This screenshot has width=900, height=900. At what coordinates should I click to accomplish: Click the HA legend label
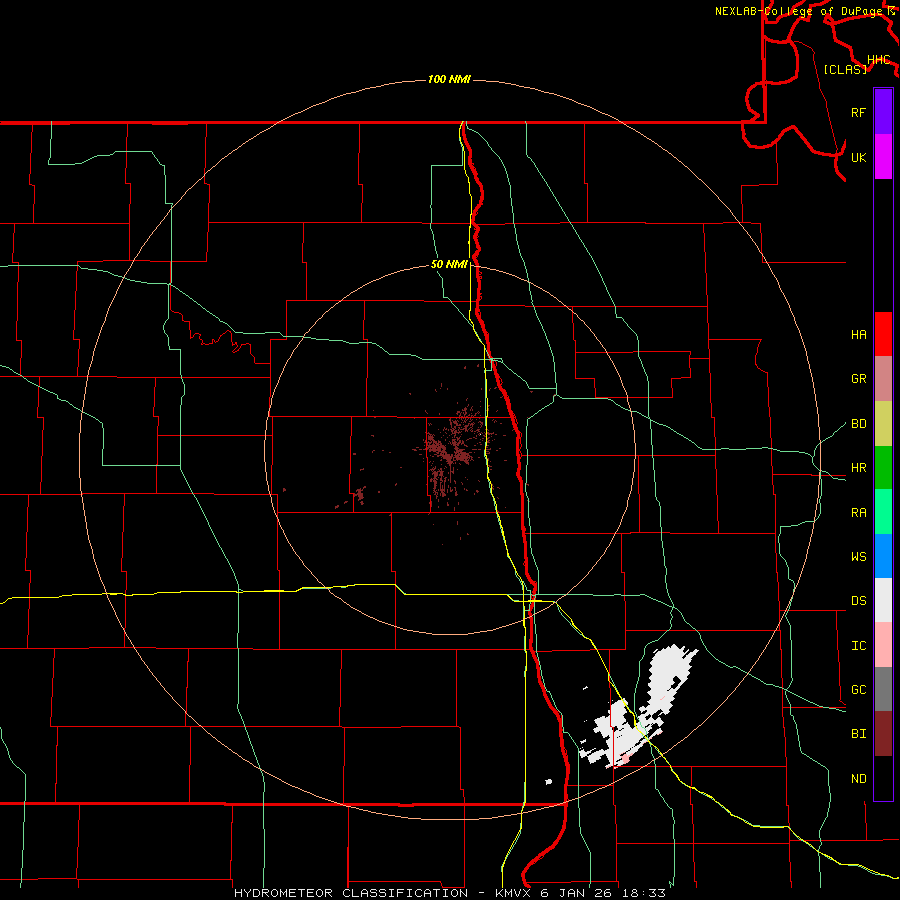click(x=859, y=334)
